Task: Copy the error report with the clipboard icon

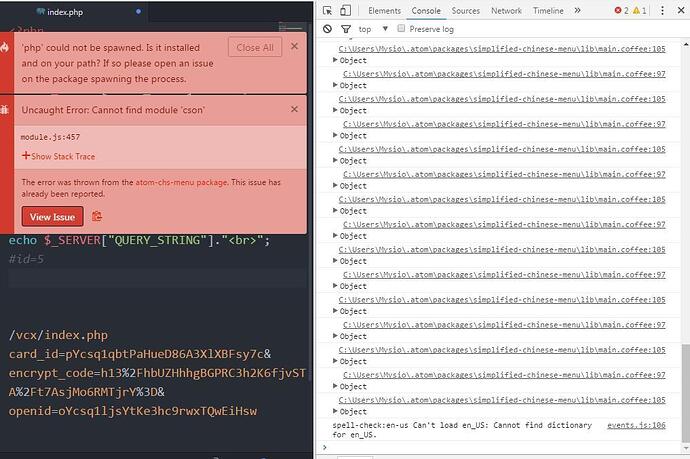Action: [97, 216]
